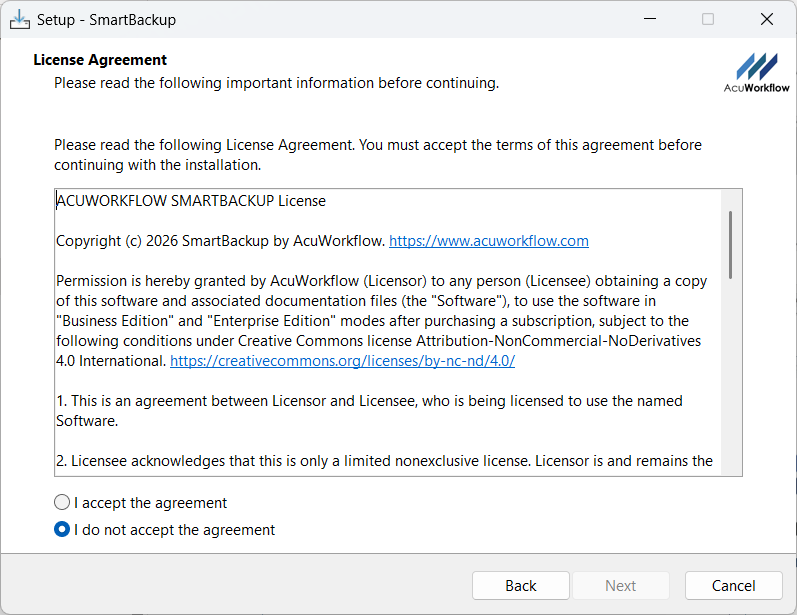Image resolution: width=797 pixels, height=615 pixels.
Task: Click the scrollbar track below the thumb
Action: tap(731, 380)
